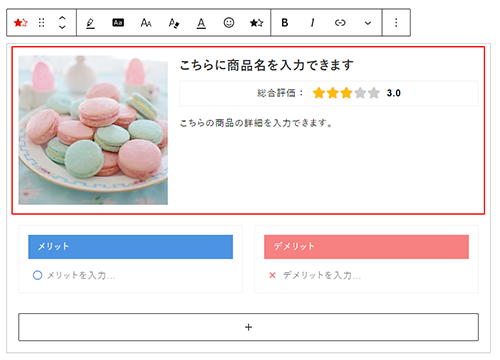
Task: Expand more formatting options chevron
Action: (x=368, y=23)
